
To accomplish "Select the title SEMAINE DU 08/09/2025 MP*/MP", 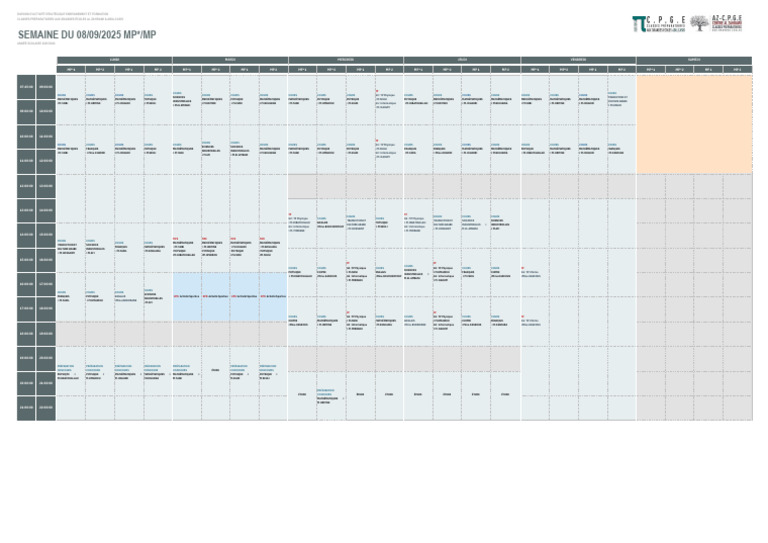I will coord(87,35).
